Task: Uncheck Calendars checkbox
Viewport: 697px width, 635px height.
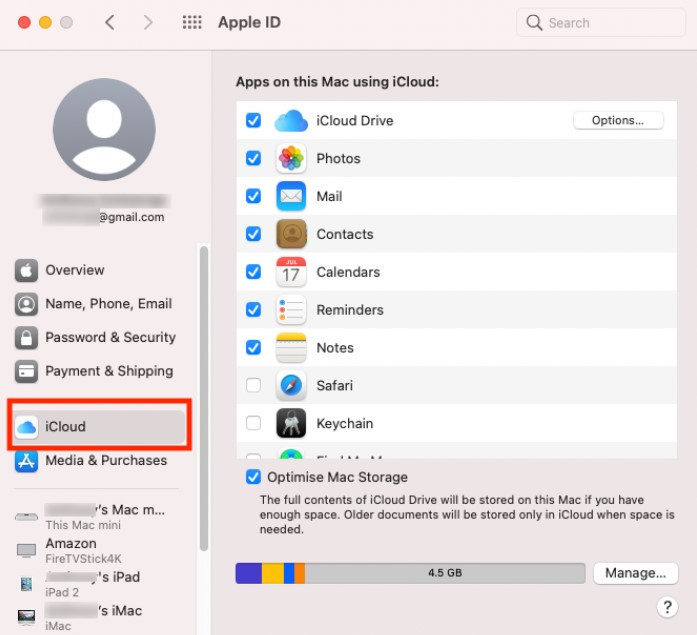Action: click(x=253, y=272)
